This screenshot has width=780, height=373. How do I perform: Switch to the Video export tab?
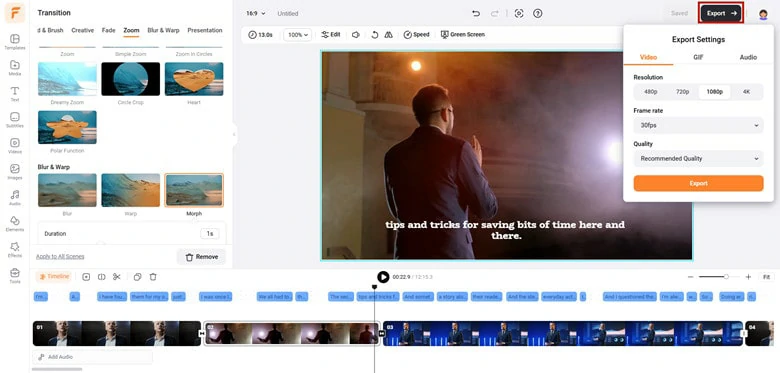pyautogui.click(x=648, y=58)
